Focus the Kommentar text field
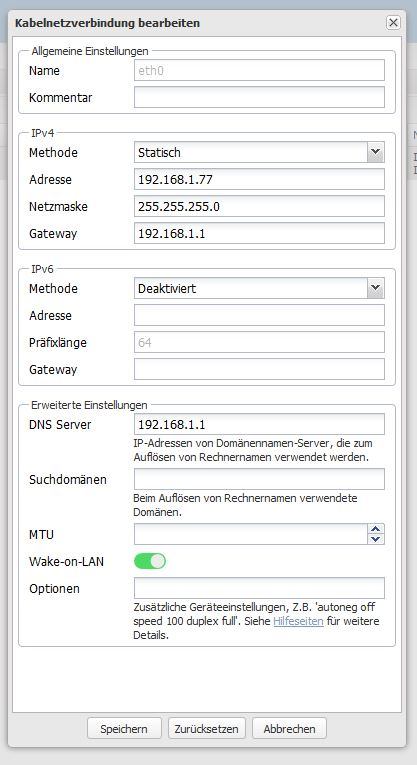The height and width of the screenshot is (765, 417). 259,97
